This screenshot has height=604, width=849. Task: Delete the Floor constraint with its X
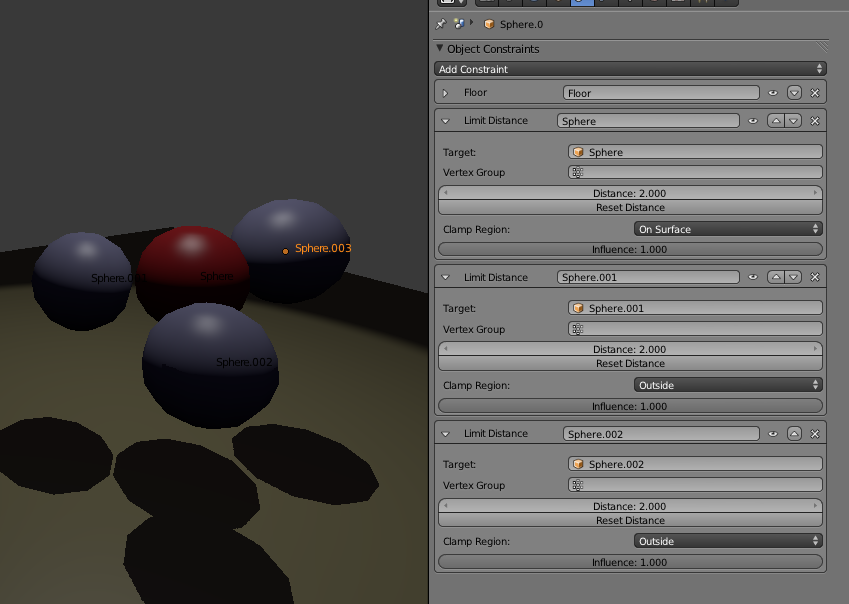pyautogui.click(x=815, y=93)
